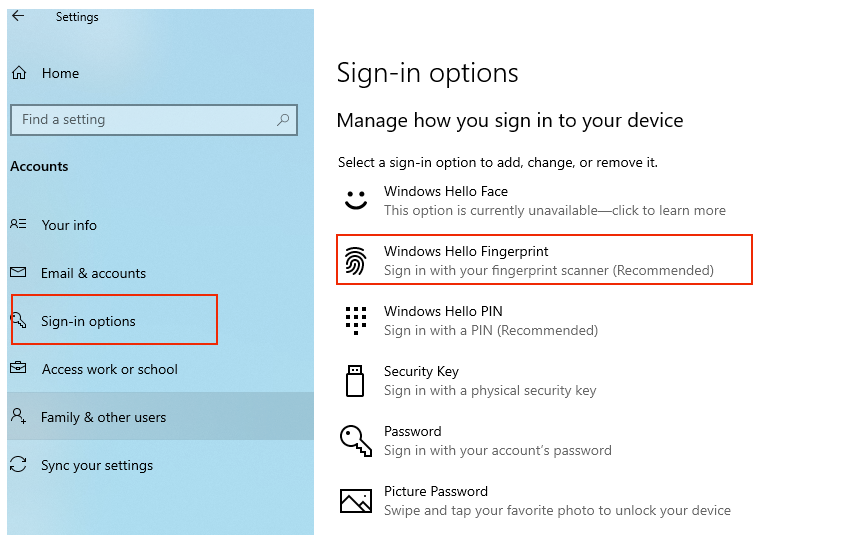The image size is (846, 535).
Task: Click the Sync your settings arrows icon
Action: (18, 464)
